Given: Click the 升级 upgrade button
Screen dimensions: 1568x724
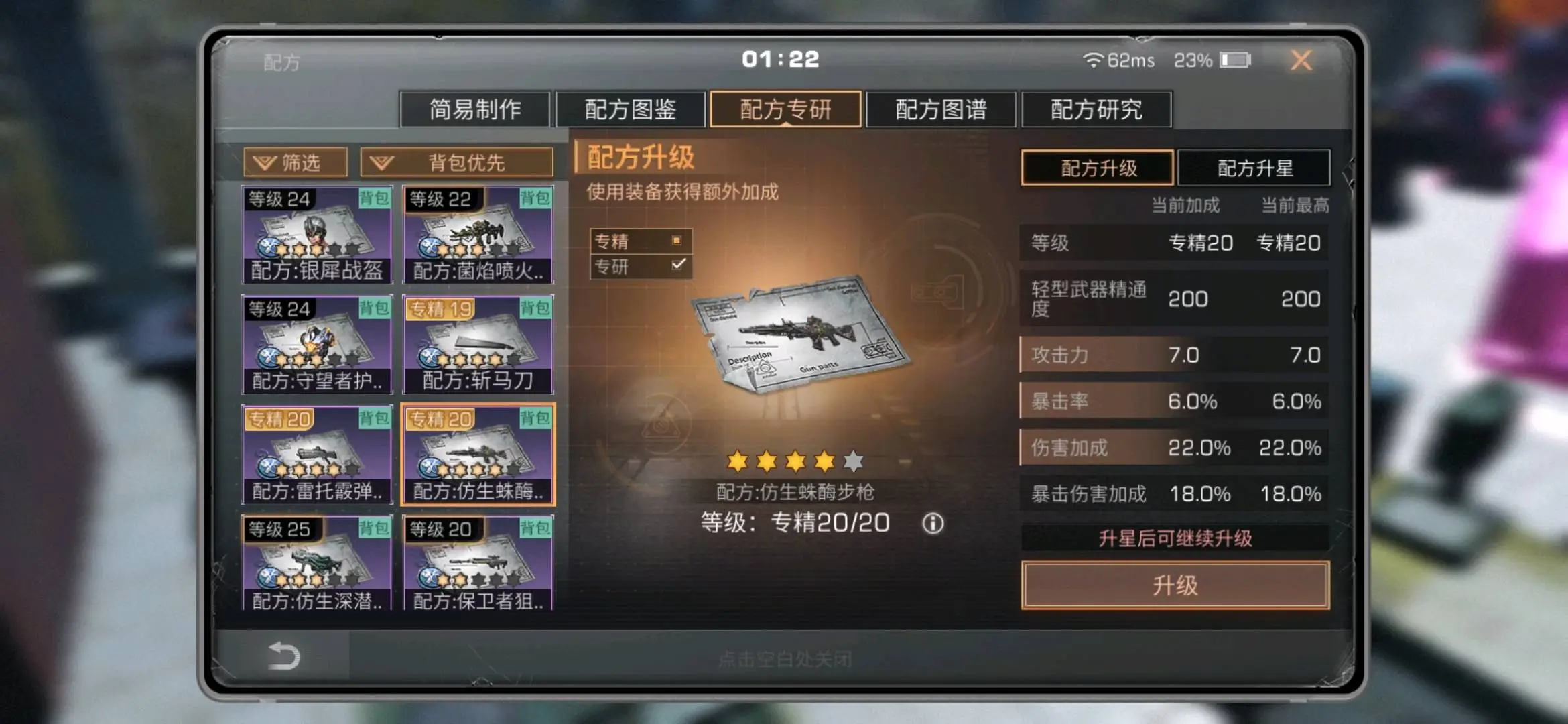Looking at the screenshot, I should point(1175,585).
